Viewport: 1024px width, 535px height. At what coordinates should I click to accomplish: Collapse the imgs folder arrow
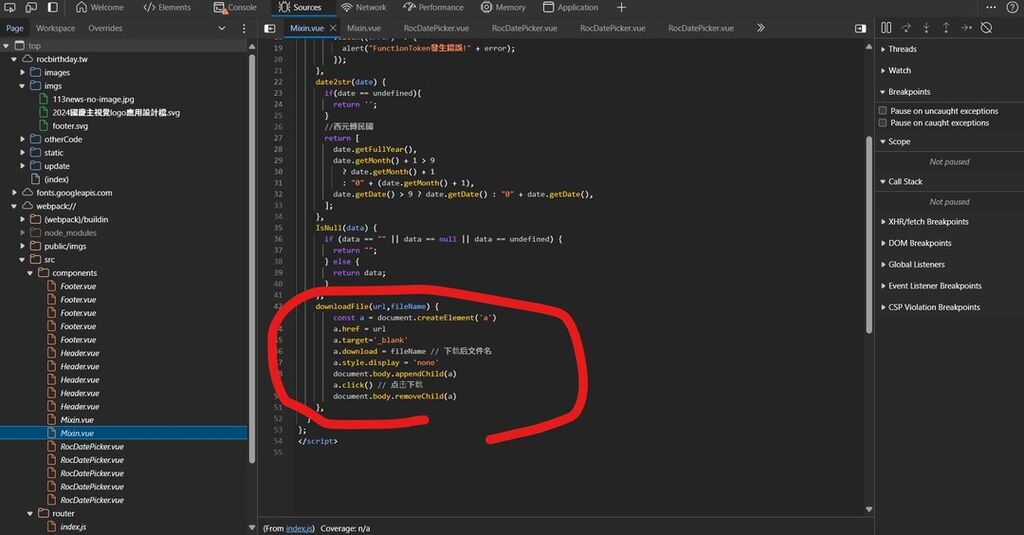(x=22, y=86)
